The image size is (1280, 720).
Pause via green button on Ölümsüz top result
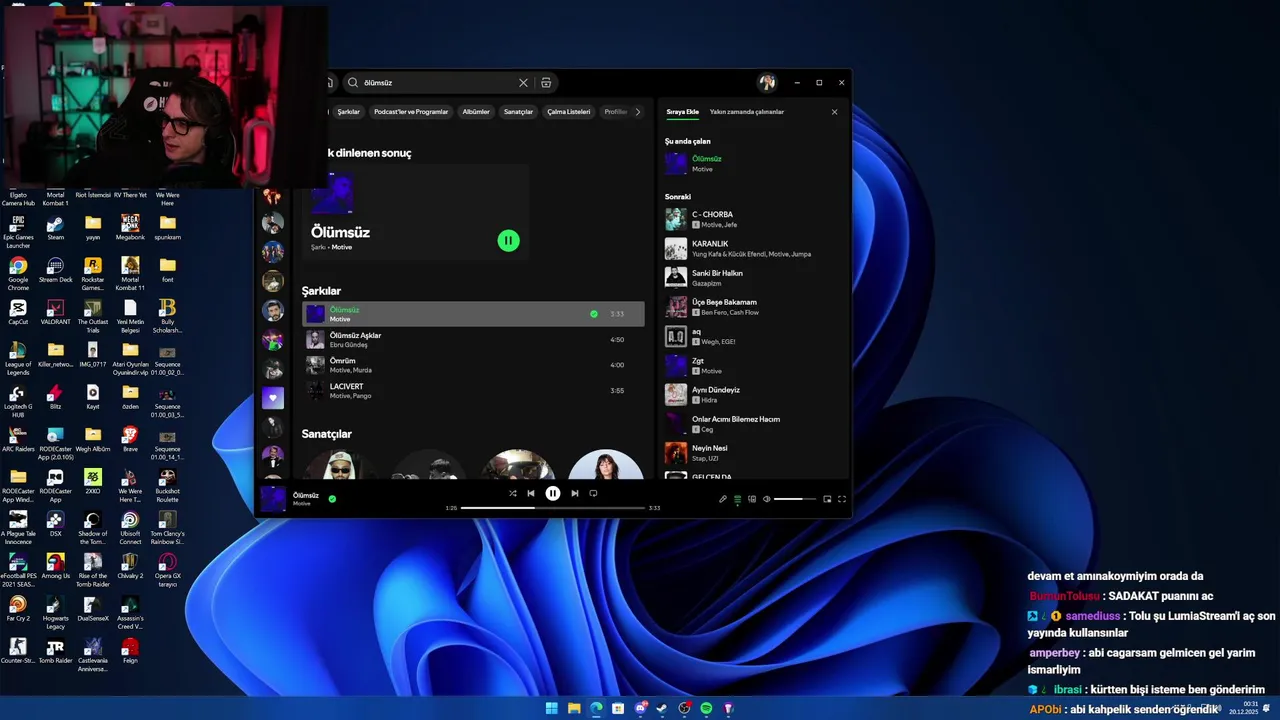508,240
